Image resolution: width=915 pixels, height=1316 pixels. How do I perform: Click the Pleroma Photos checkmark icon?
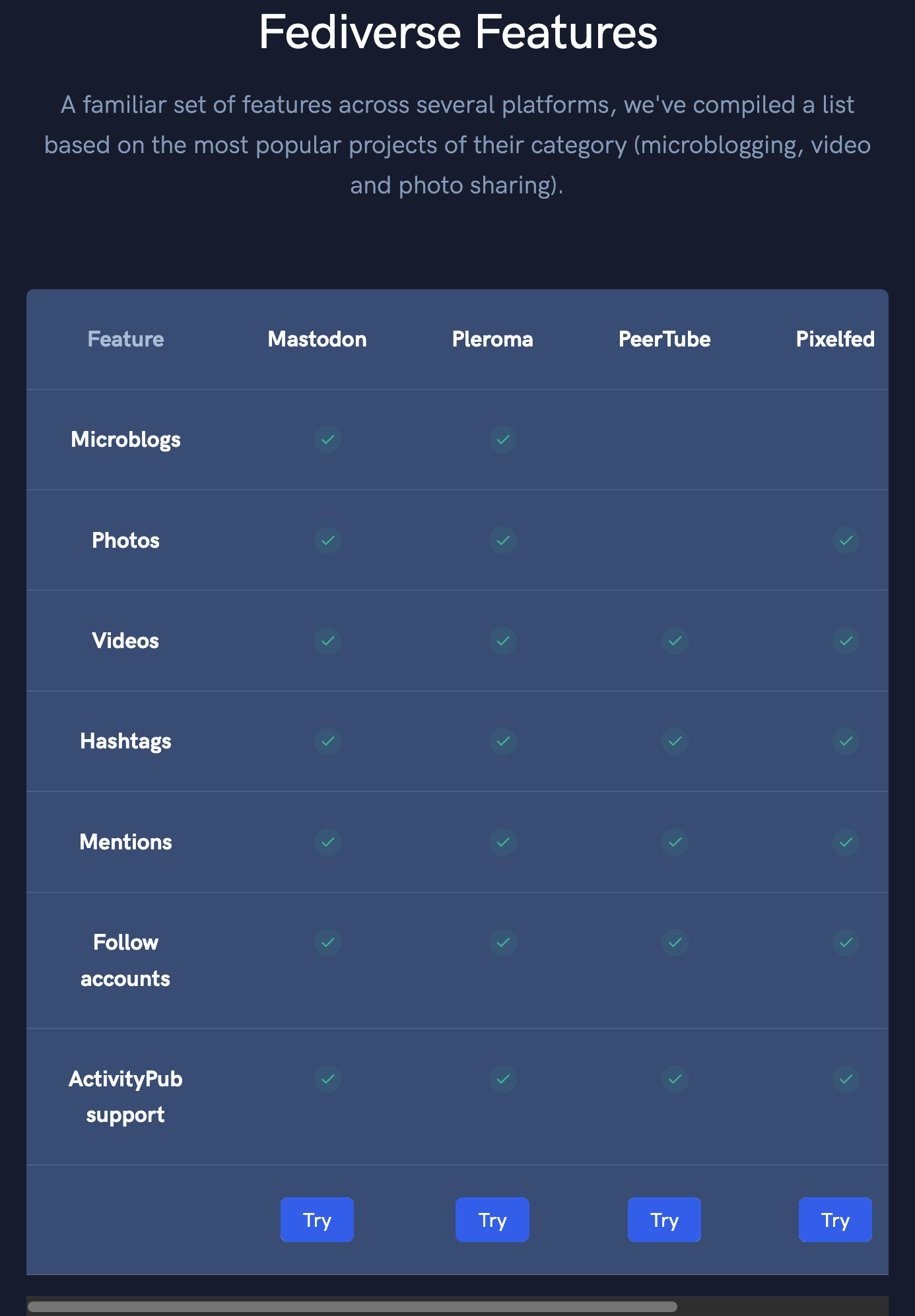pos(503,541)
